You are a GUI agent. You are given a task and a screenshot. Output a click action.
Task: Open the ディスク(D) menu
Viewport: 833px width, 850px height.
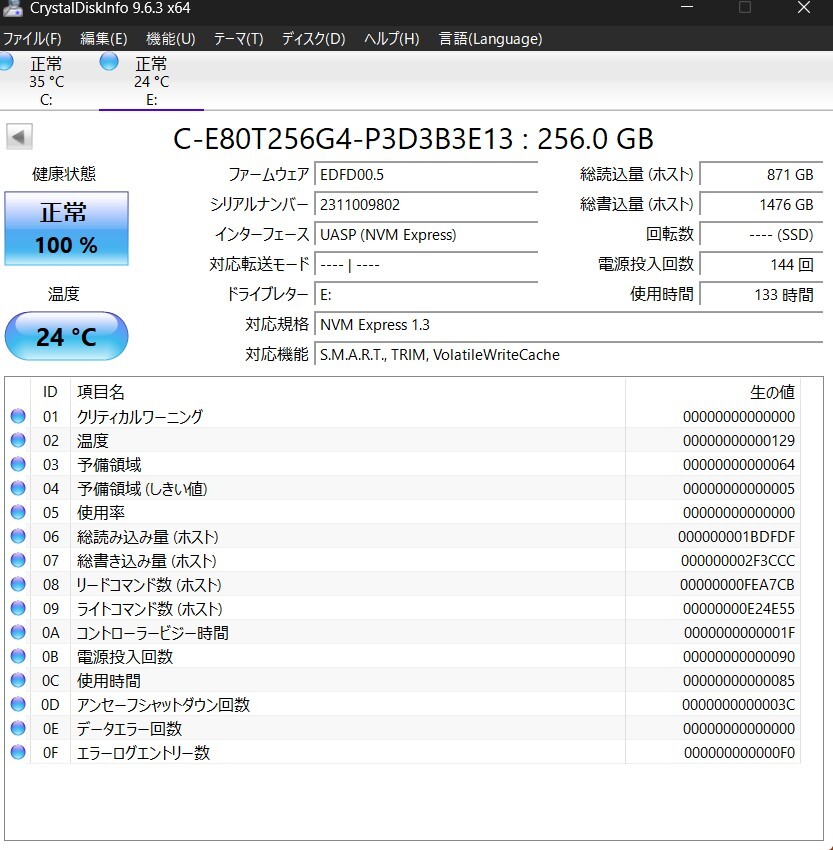313,39
